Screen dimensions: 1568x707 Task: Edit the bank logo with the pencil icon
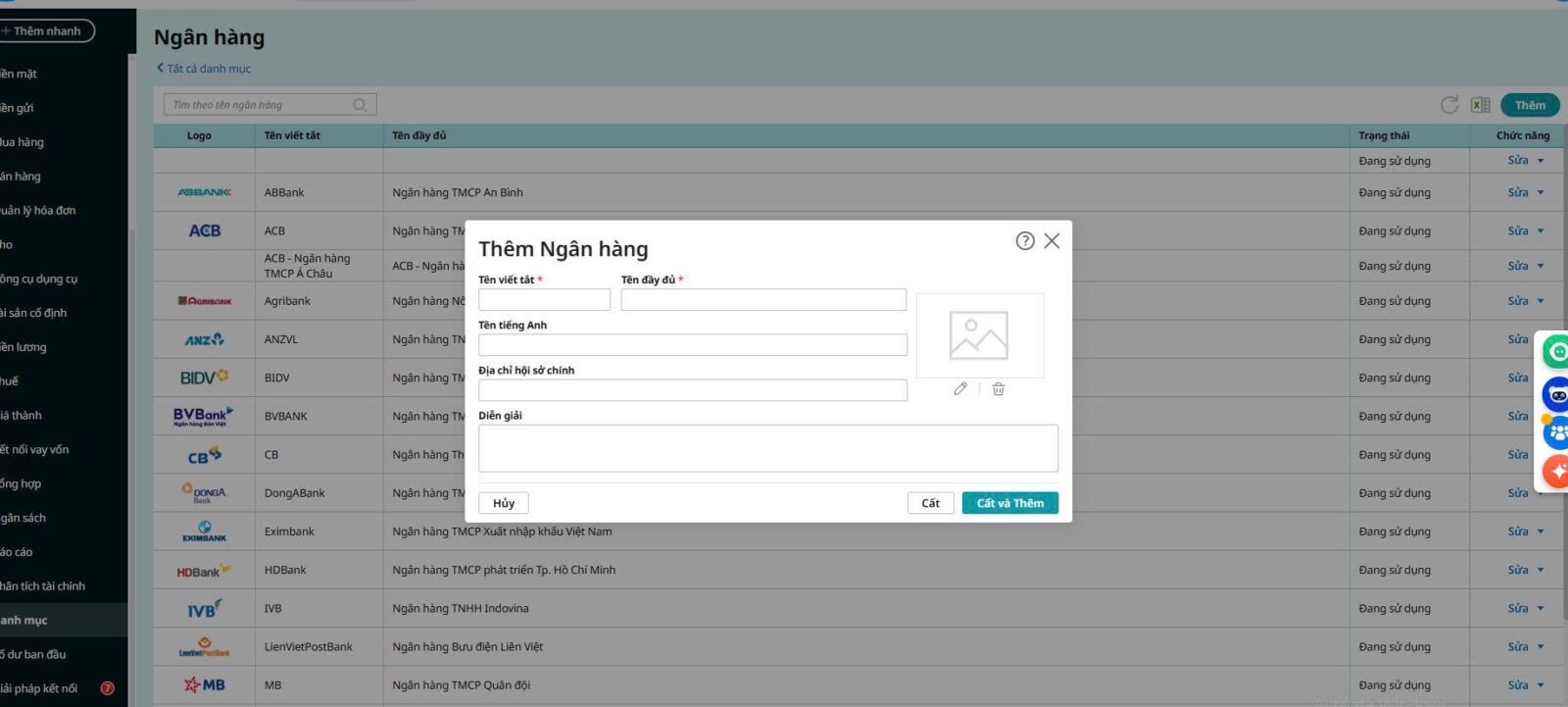pos(960,389)
